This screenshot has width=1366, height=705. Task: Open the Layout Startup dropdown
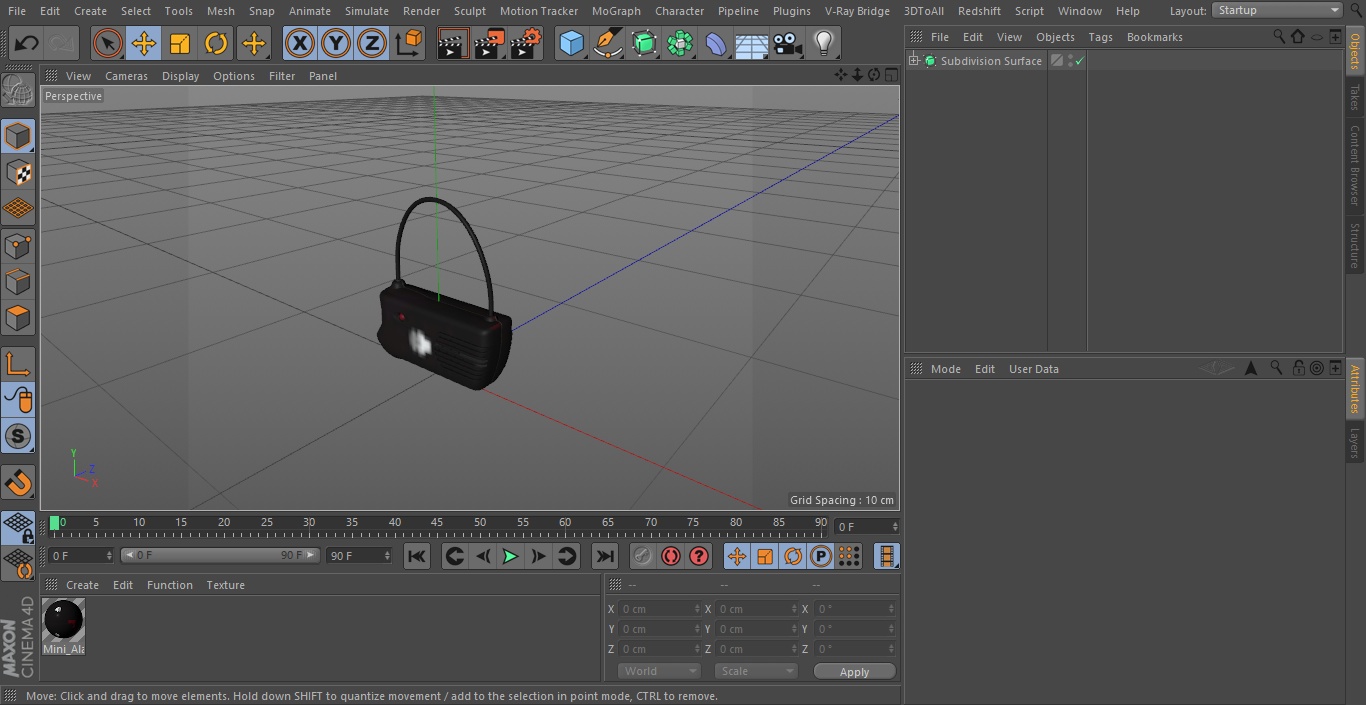tap(1278, 10)
